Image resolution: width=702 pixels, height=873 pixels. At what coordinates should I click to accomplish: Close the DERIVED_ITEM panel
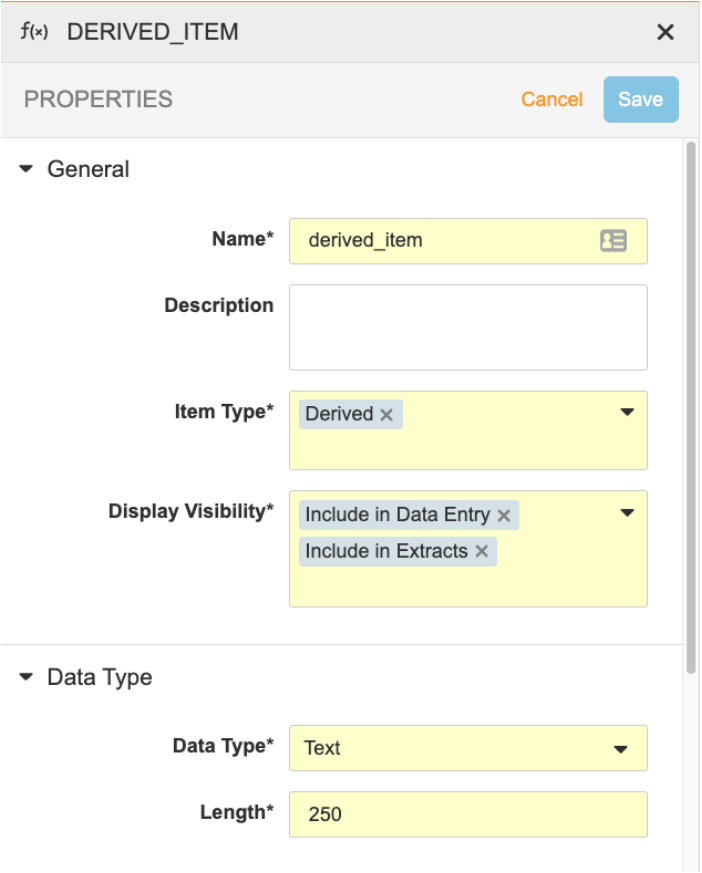tap(665, 32)
